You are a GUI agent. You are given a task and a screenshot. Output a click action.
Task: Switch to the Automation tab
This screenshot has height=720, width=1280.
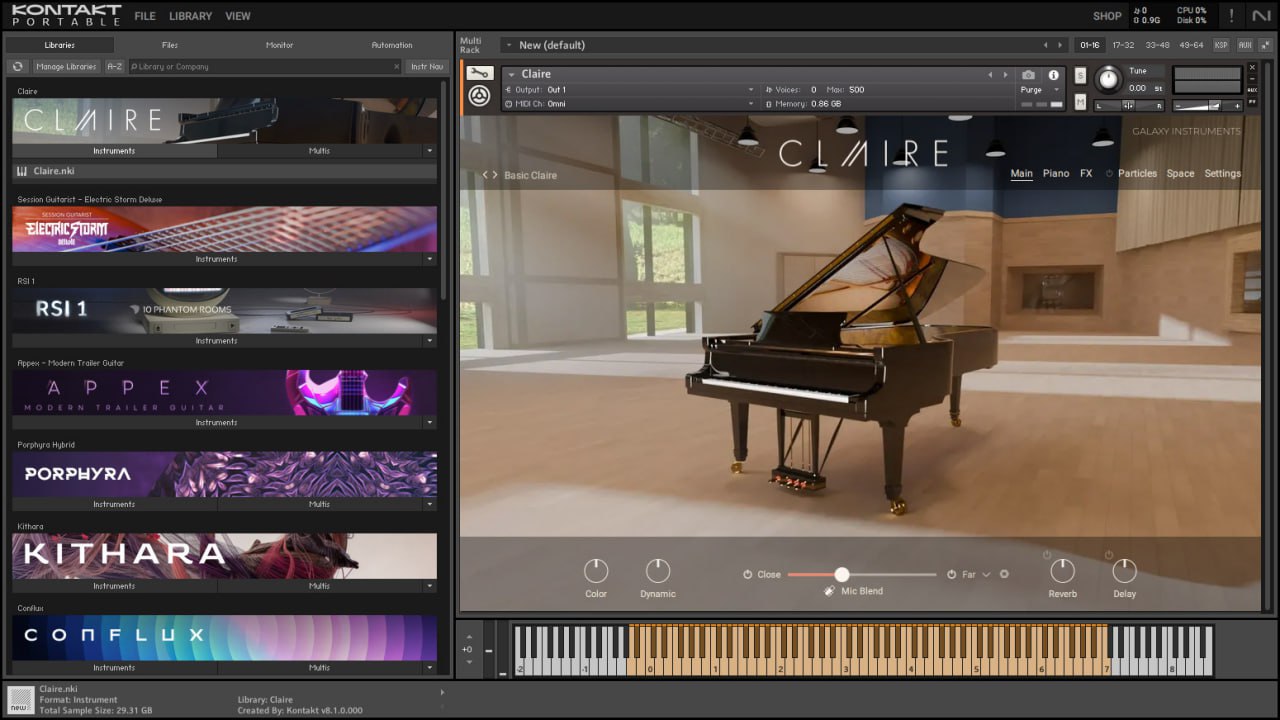click(392, 45)
